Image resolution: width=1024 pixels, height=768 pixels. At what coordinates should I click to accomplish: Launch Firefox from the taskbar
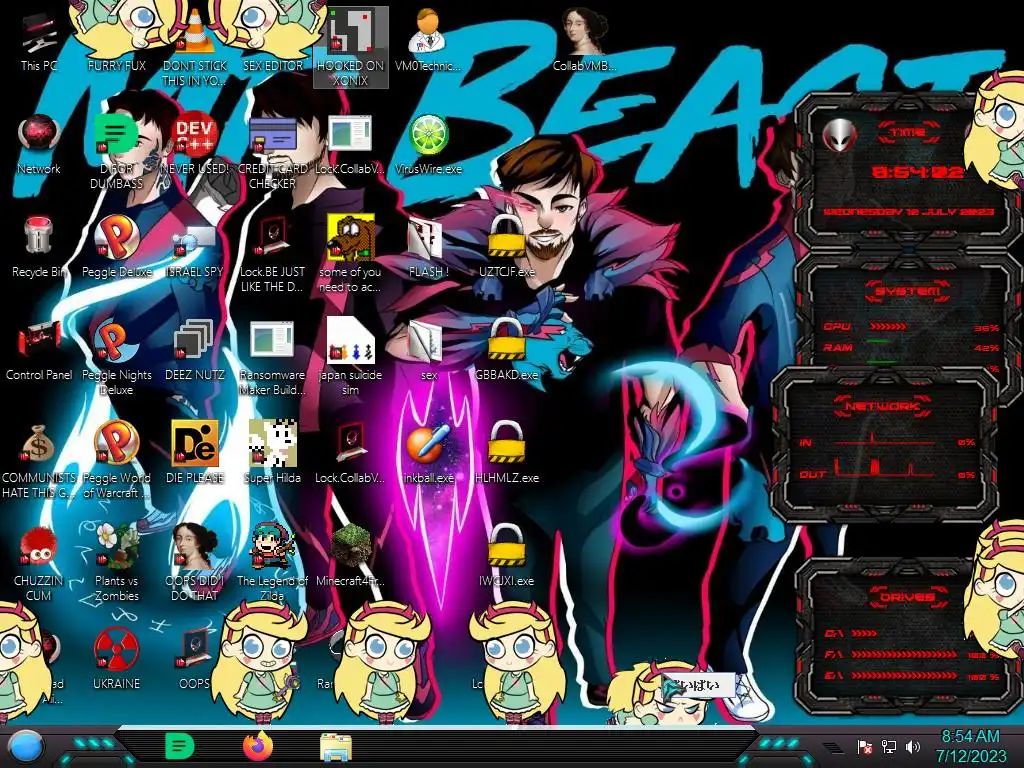point(258,746)
